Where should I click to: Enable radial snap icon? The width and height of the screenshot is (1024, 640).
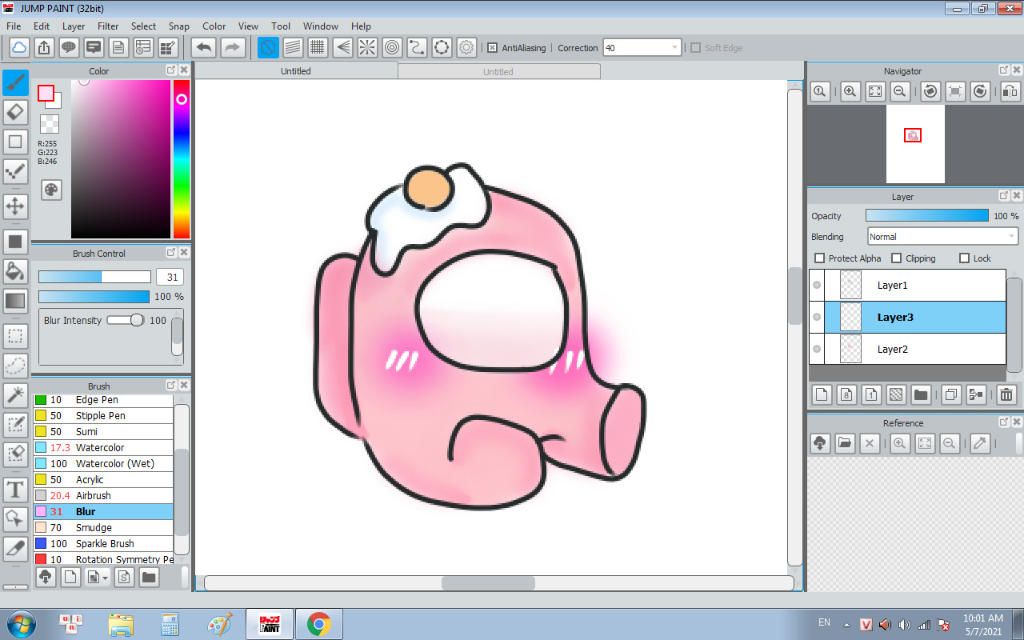pos(367,48)
